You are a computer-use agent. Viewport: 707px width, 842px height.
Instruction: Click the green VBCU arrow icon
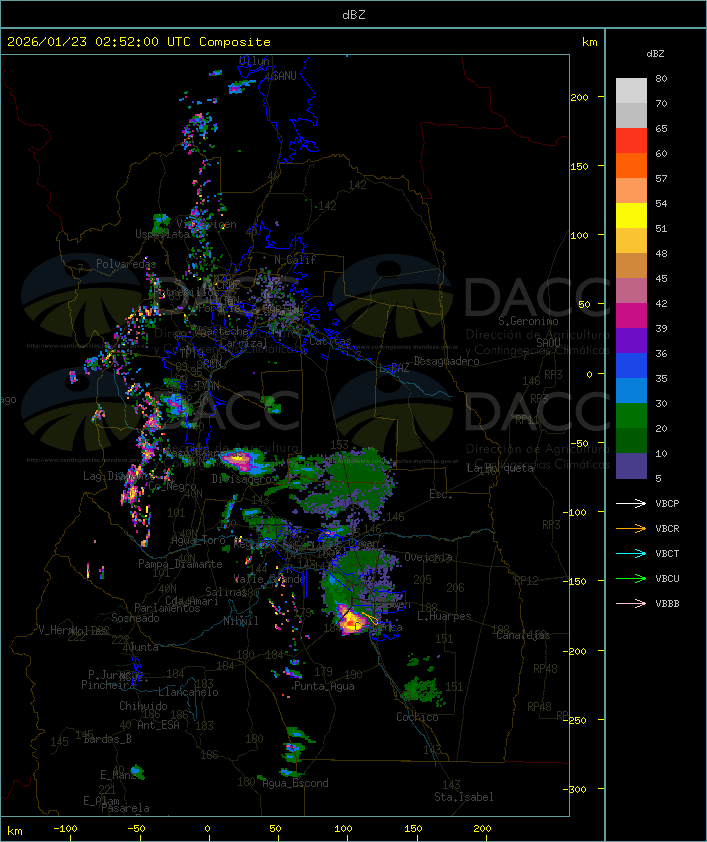[x=631, y=579]
